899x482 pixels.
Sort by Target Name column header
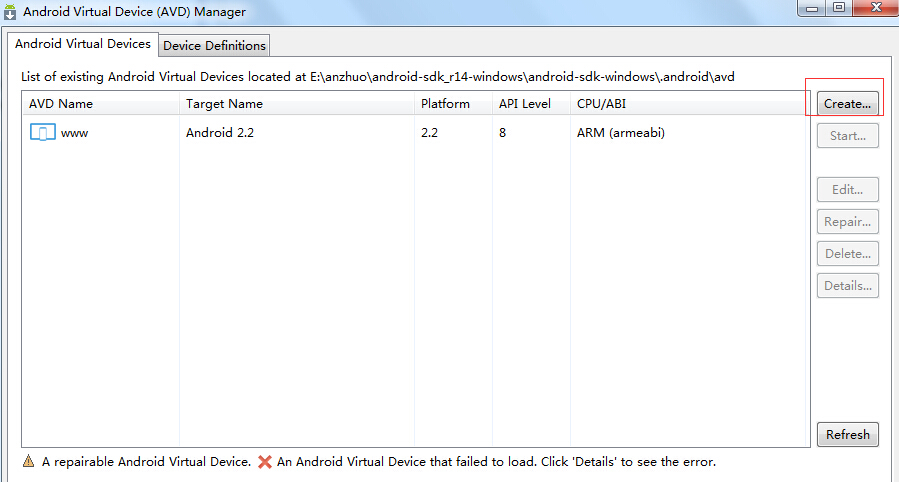tap(296, 104)
